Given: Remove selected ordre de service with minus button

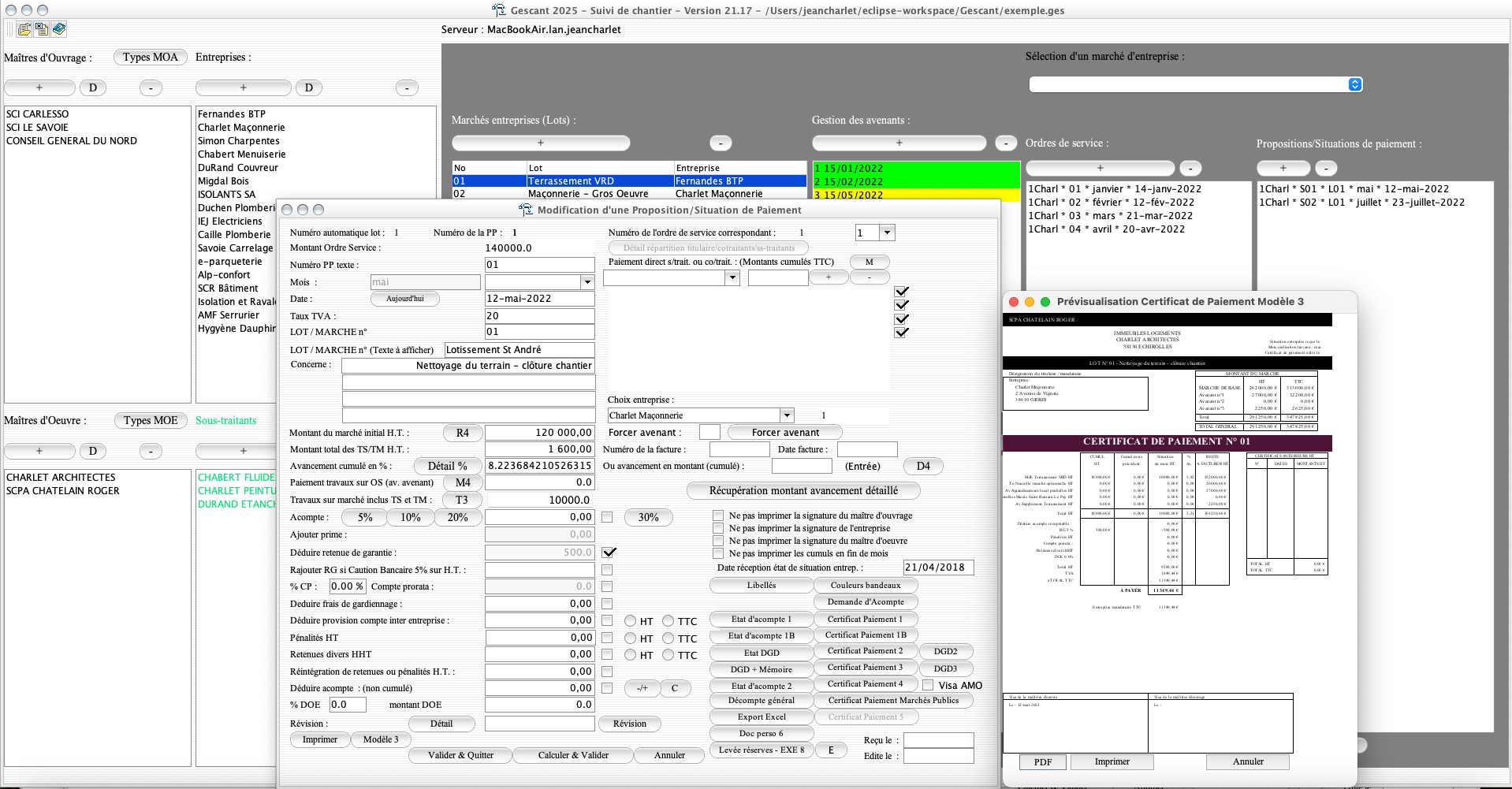Looking at the screenshot, I should coord(1190,168).
